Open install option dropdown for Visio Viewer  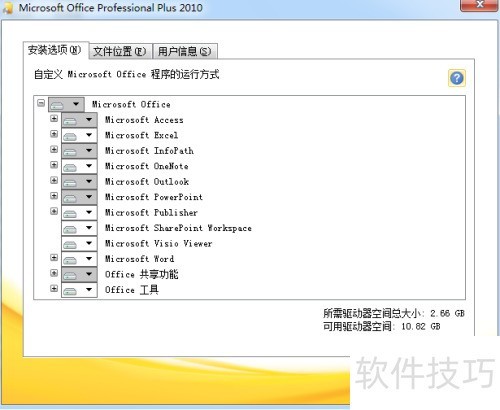point(79,243)
